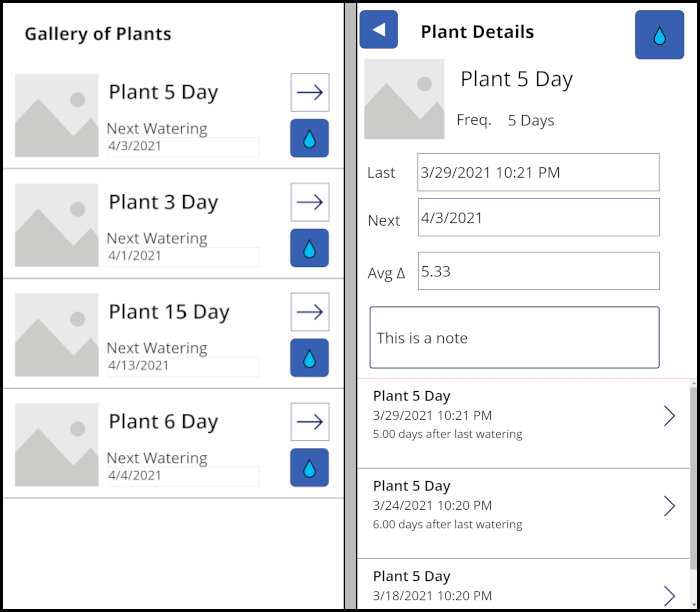The image size is (700, 612).
Task: Click the back arrow in Plant Details
Action: (x=378, y=30)
